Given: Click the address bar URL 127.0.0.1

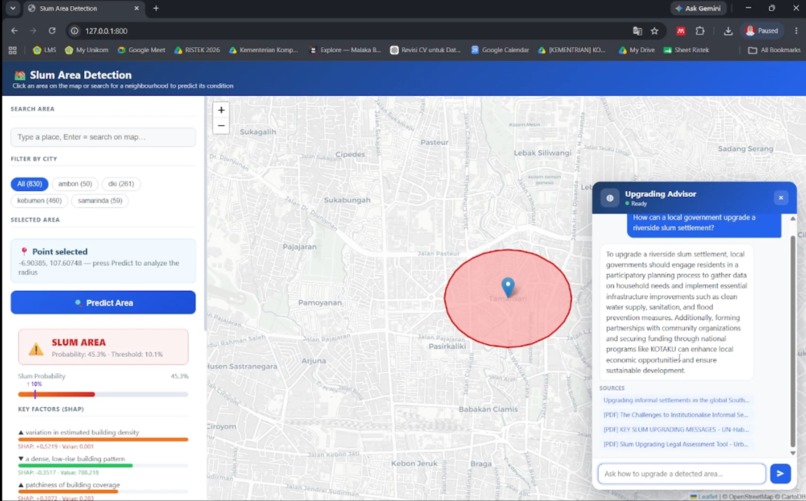Looking at the screenshot, I should (x=106, y=31).
